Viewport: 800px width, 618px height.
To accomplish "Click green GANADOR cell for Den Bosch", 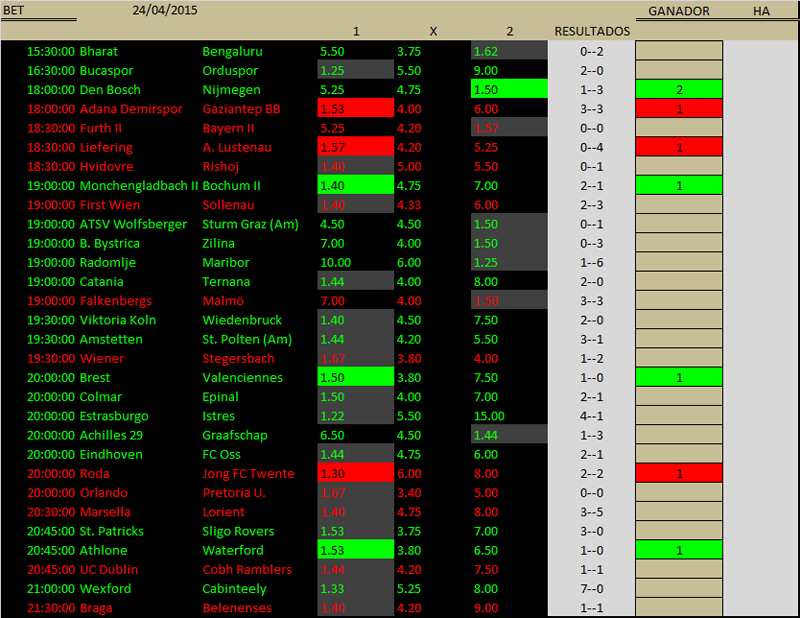I will point(679,90).
